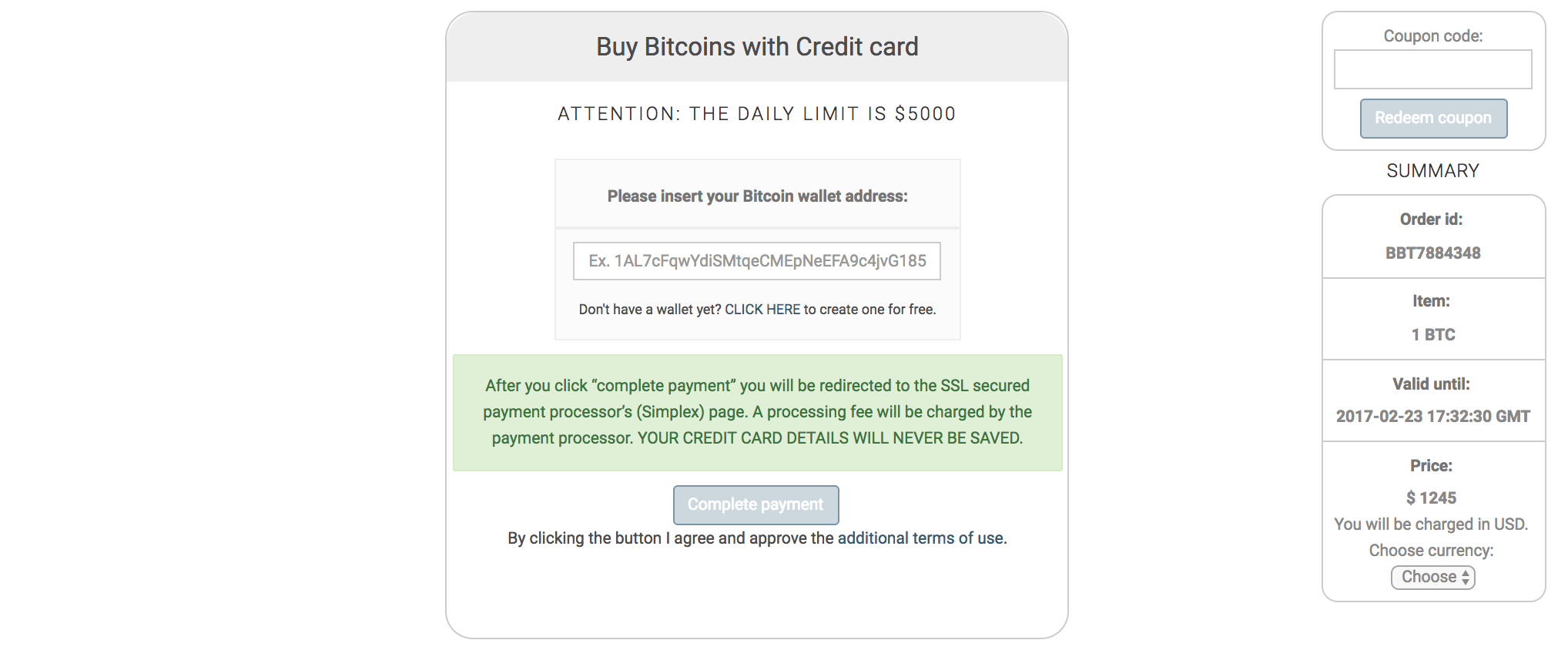Screen dimensions: 1568x650
Task: Open the additional terms of use link
Action: click(x=921, y=538)
